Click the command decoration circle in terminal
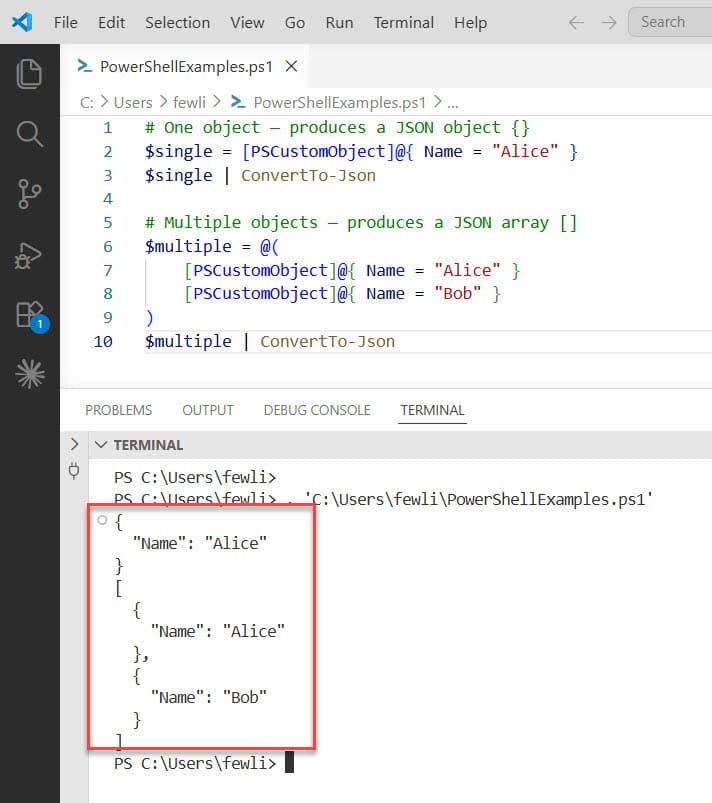This screenshot has height=803, width=712. [x=102, y=520]
